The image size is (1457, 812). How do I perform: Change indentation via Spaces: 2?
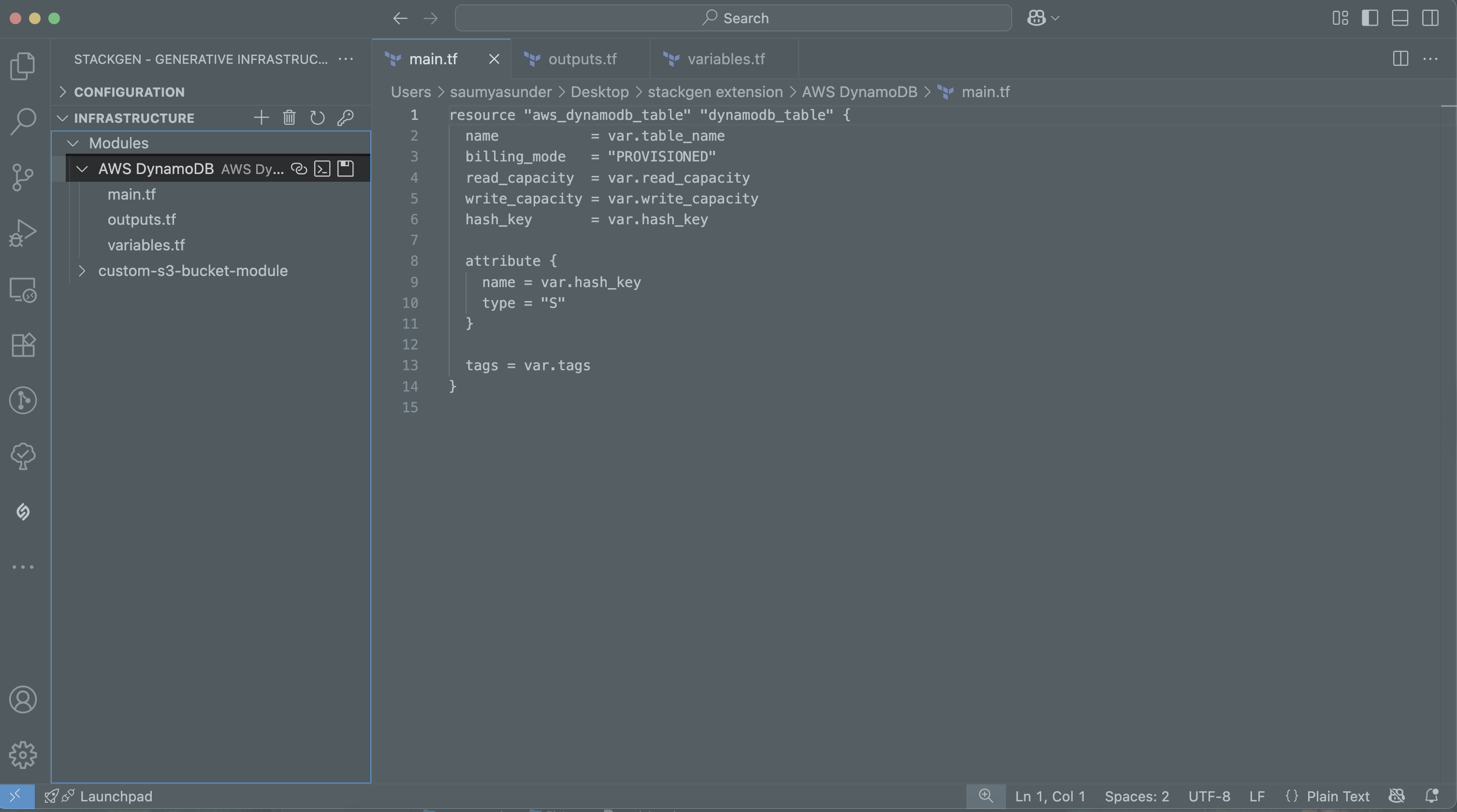[1136, 796]
